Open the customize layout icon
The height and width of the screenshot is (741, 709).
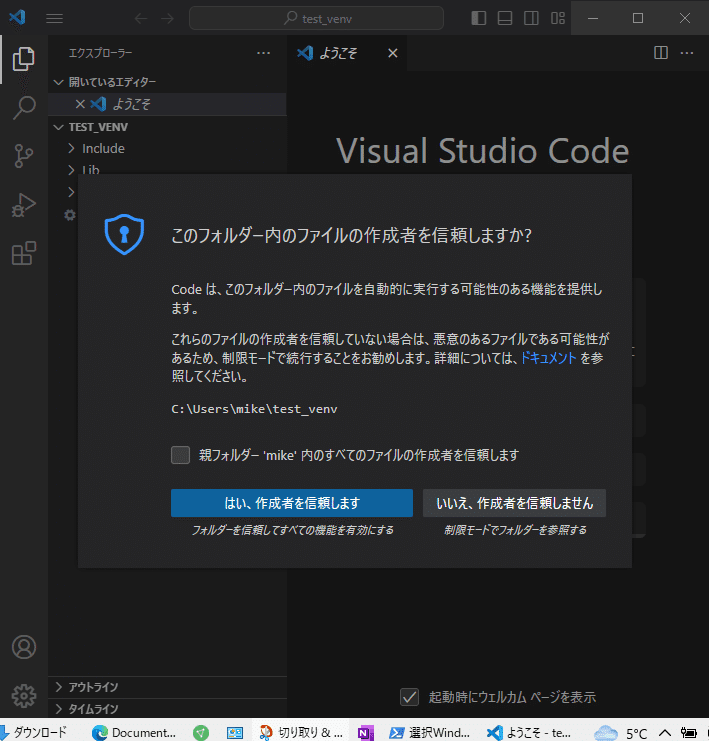tap(558, 18)
